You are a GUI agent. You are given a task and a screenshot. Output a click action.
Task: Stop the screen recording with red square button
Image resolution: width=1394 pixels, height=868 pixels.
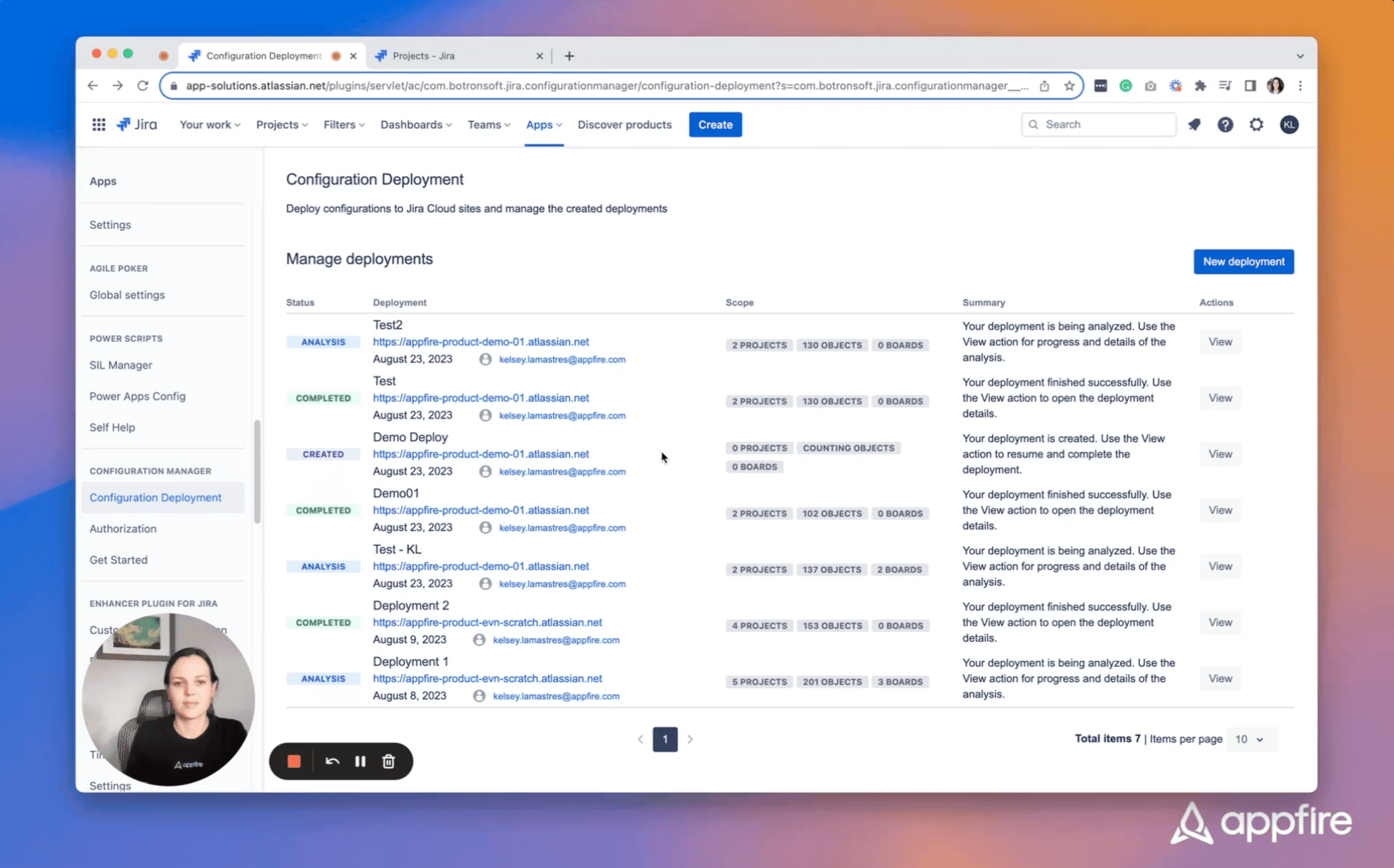pos(293,761)
